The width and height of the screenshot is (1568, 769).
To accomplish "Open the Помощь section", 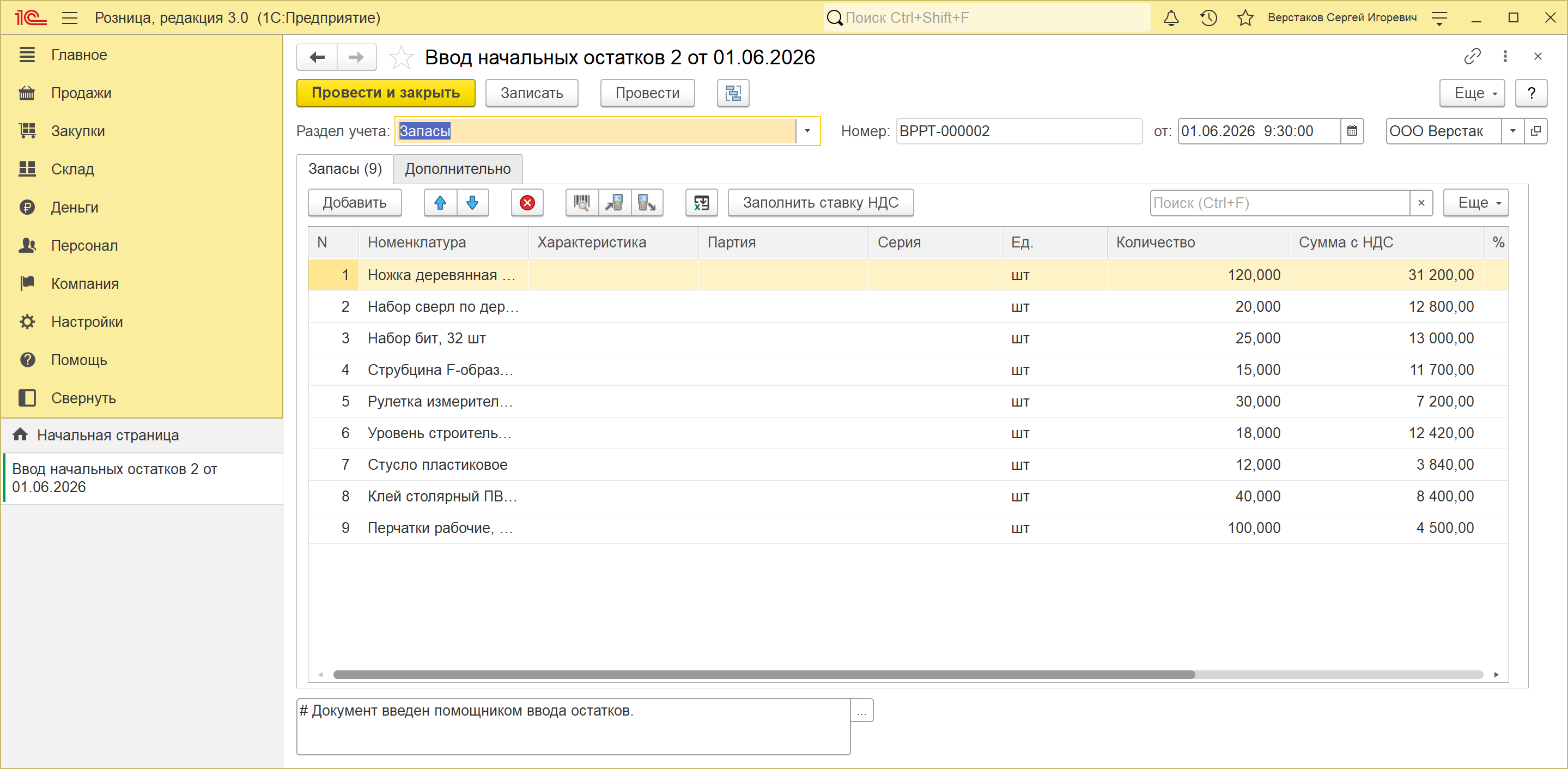I will tap(79, 360).
